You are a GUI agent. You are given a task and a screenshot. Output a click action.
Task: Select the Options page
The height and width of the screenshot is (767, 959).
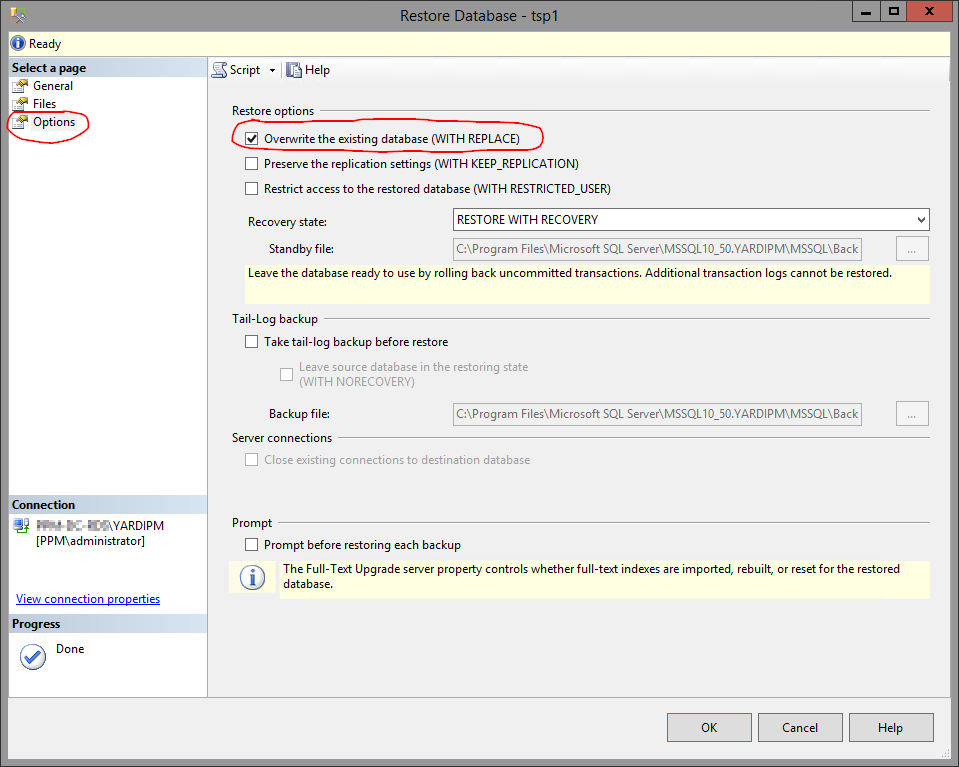[x=54, y=122]
